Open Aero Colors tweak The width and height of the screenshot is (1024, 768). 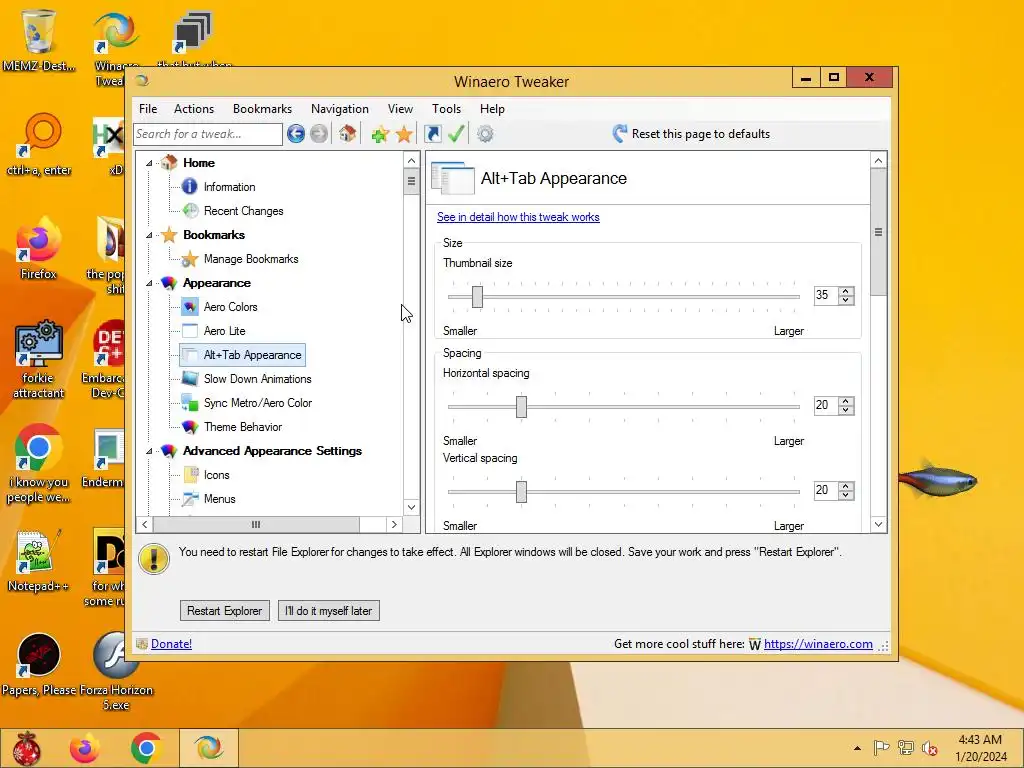pyautogui.click(x=231, y=307)
